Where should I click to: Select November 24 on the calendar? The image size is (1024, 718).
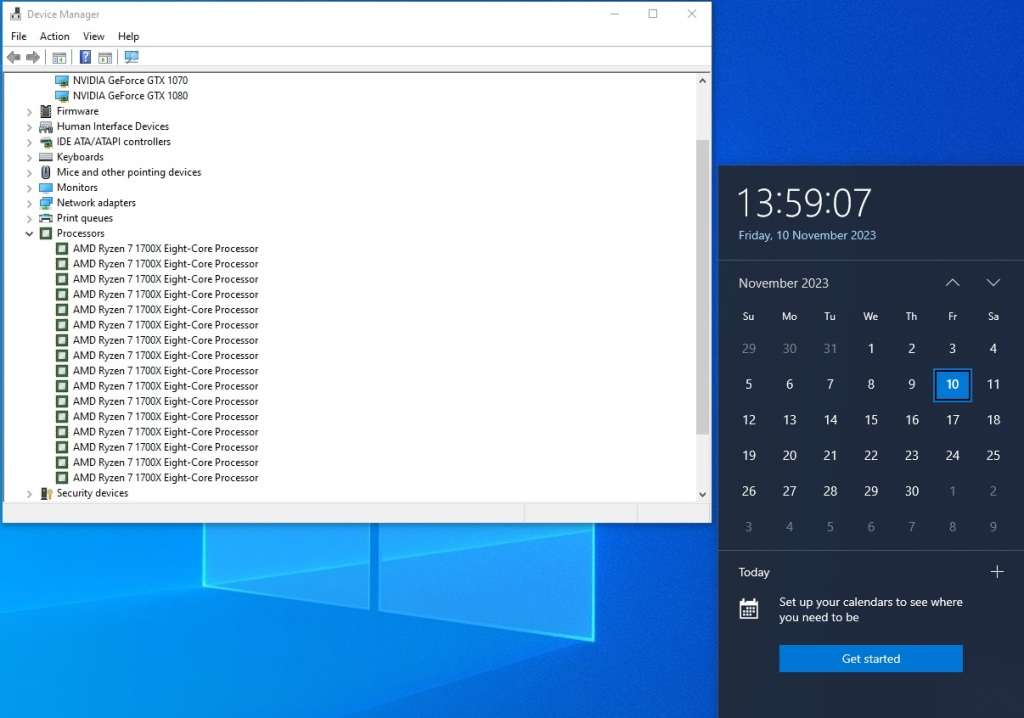(952, 455)
